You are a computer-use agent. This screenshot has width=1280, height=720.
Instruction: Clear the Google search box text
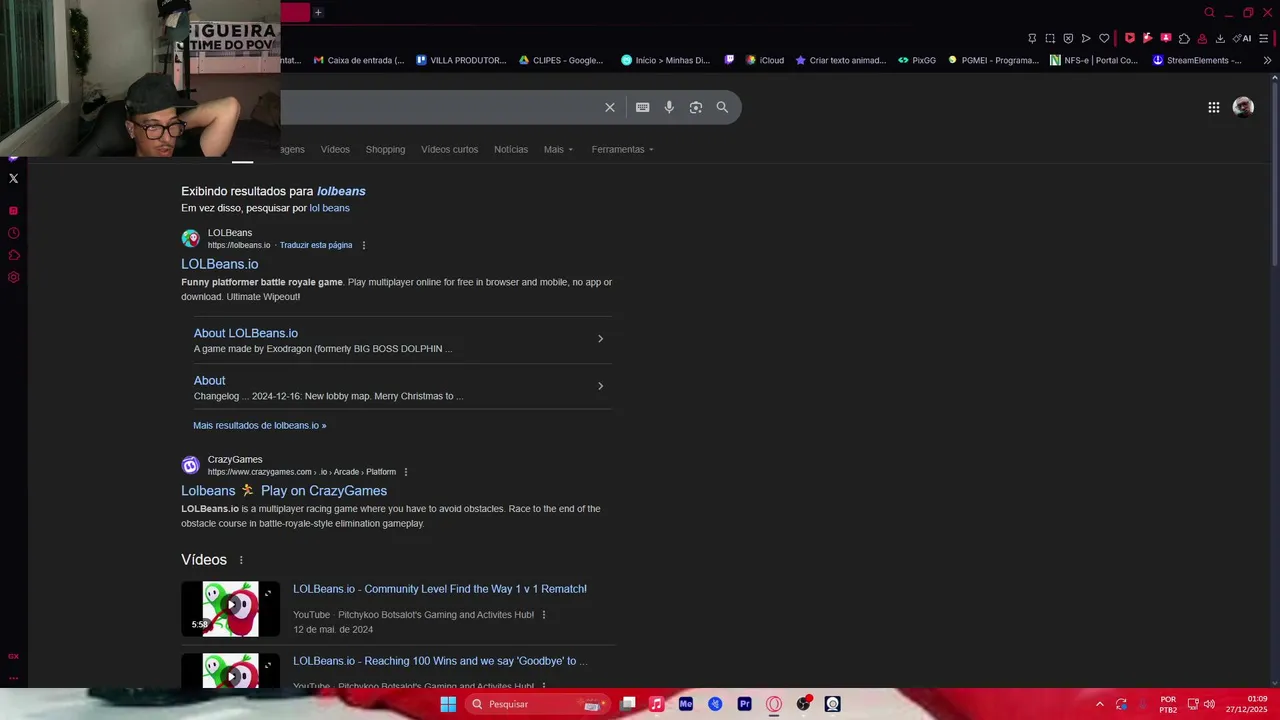pyautogui.click(x=610, y=107)
